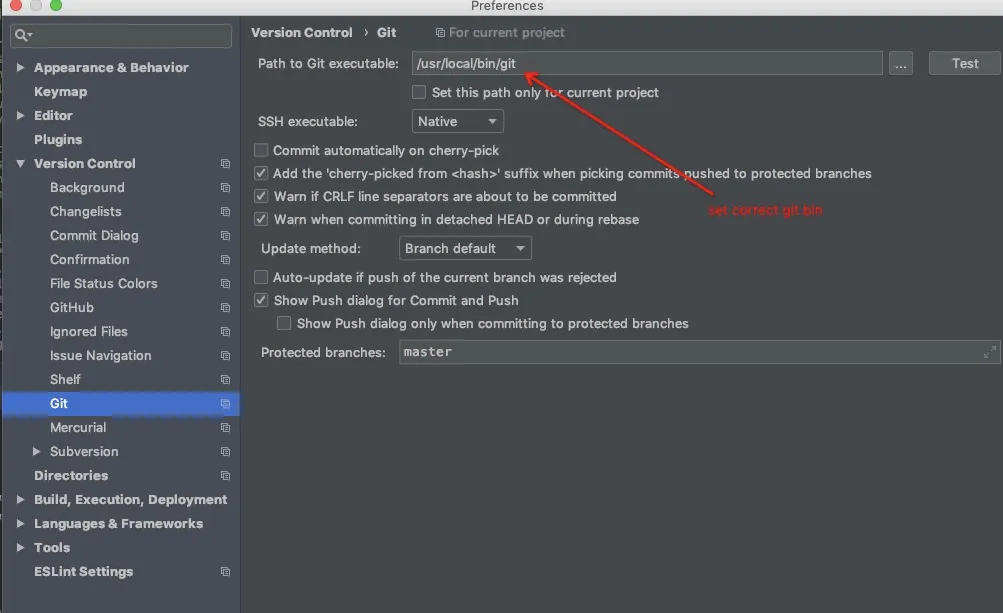The height and width of the screenshot is (613, 1003).
Task: Click the project-level icon beside Directories
Action: click(225, 475)
